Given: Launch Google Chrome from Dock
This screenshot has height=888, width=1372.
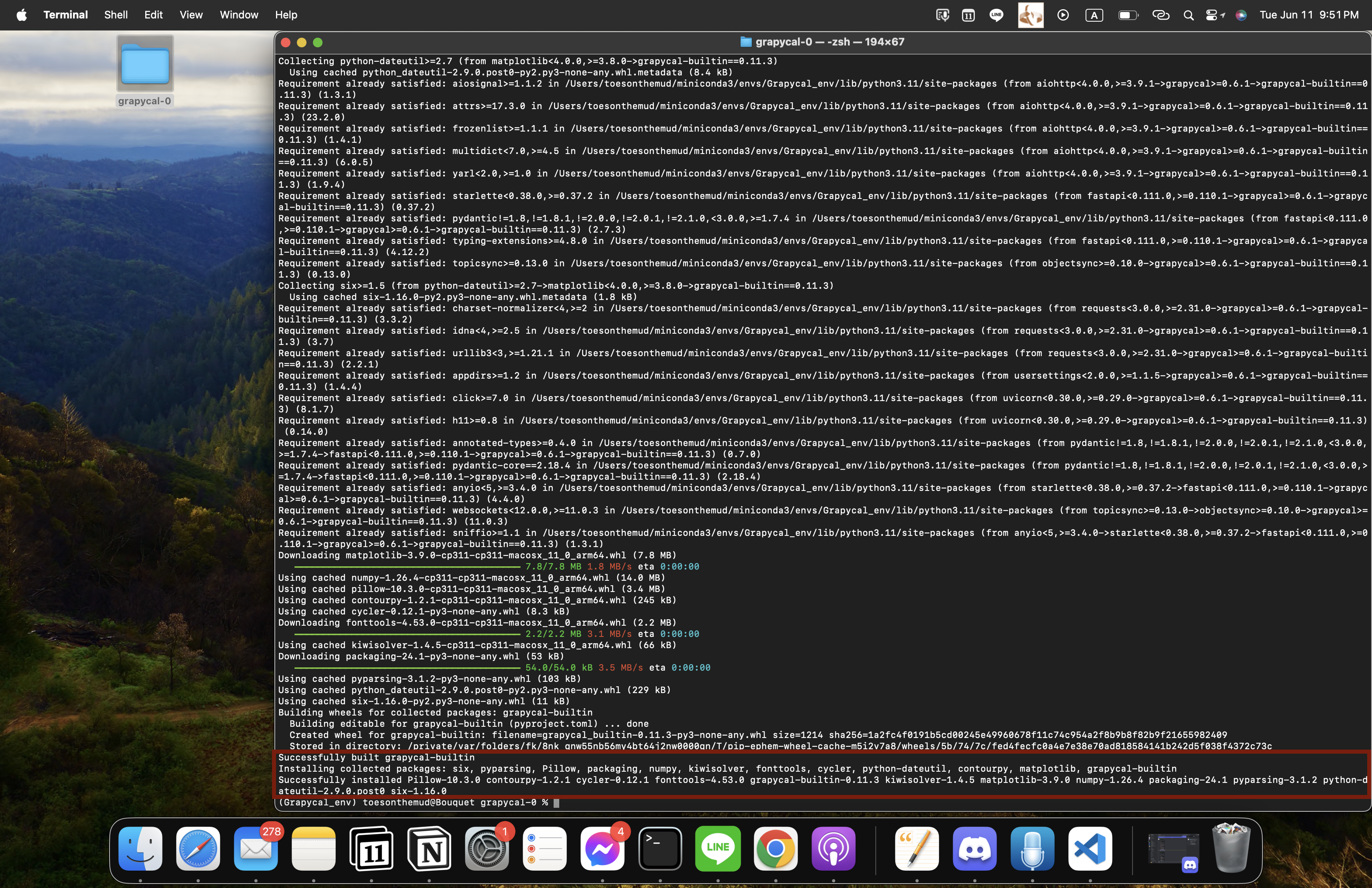Looking at the screenshot, I should (x=775, y=848).
